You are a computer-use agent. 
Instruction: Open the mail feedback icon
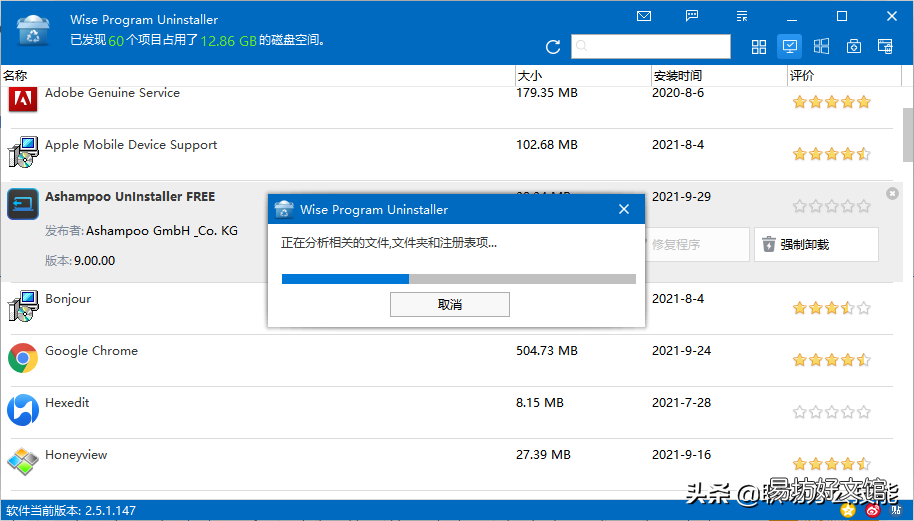644,16
